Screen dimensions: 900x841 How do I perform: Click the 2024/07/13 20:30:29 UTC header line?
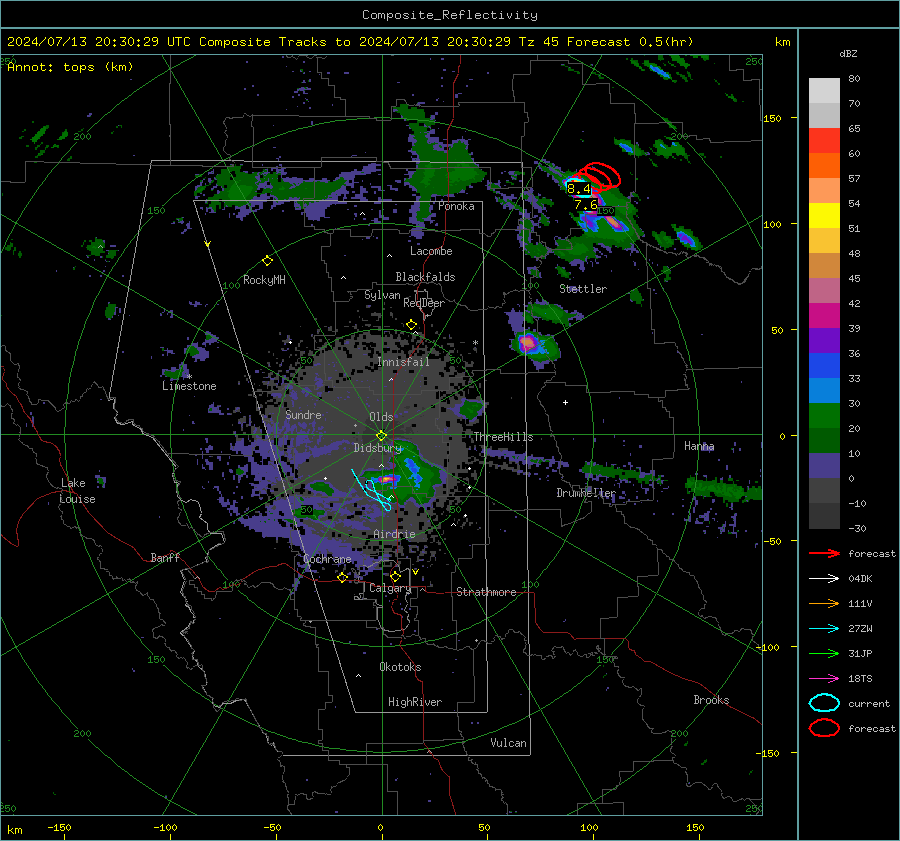click(x=350, y=42)
